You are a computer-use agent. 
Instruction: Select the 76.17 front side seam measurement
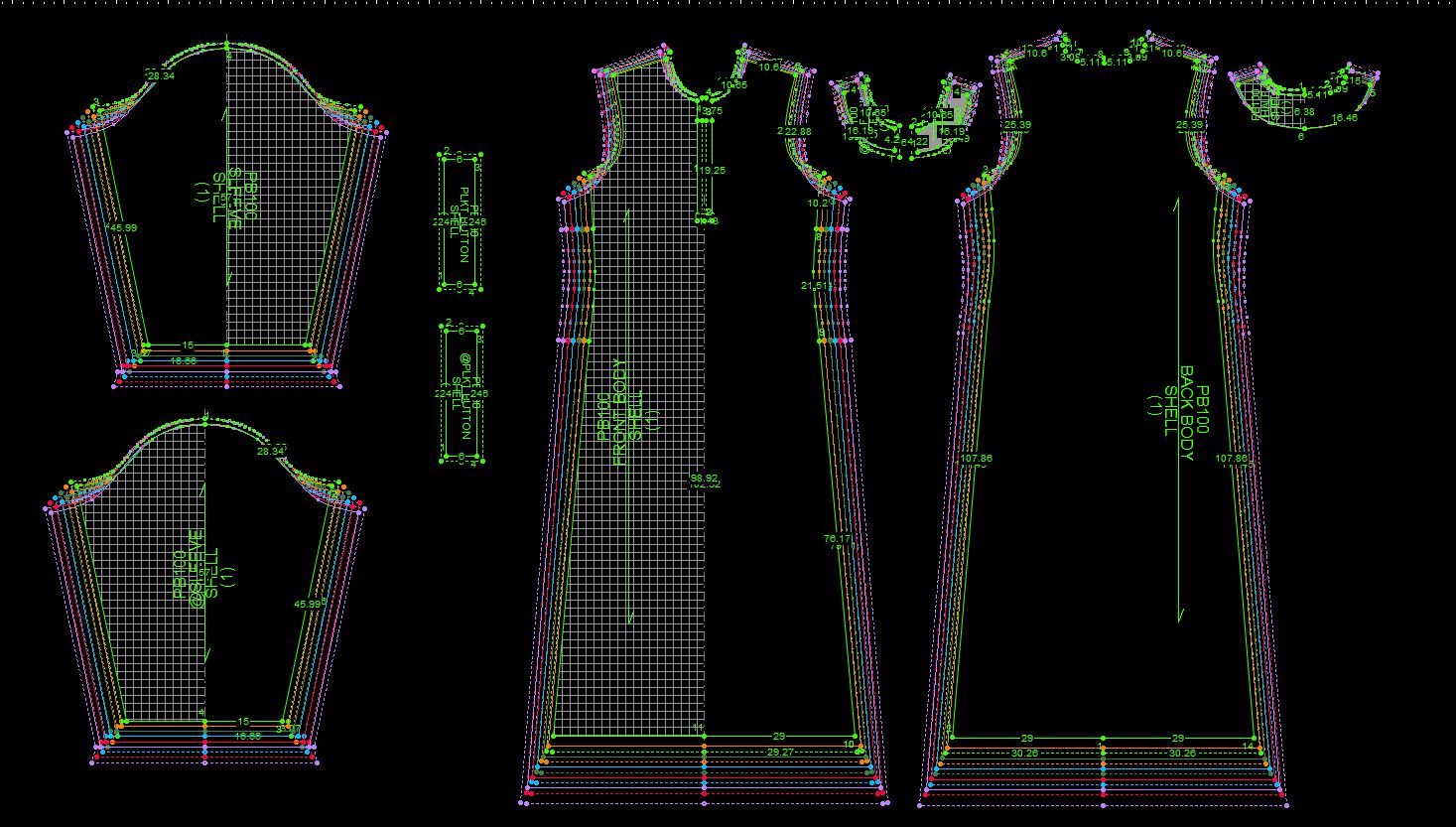click(837, 539)
